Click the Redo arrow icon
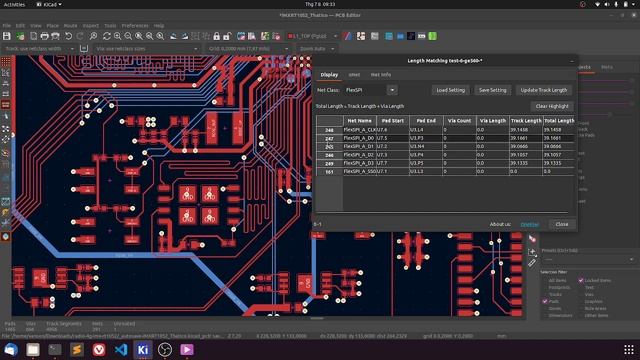 (80, 36)
